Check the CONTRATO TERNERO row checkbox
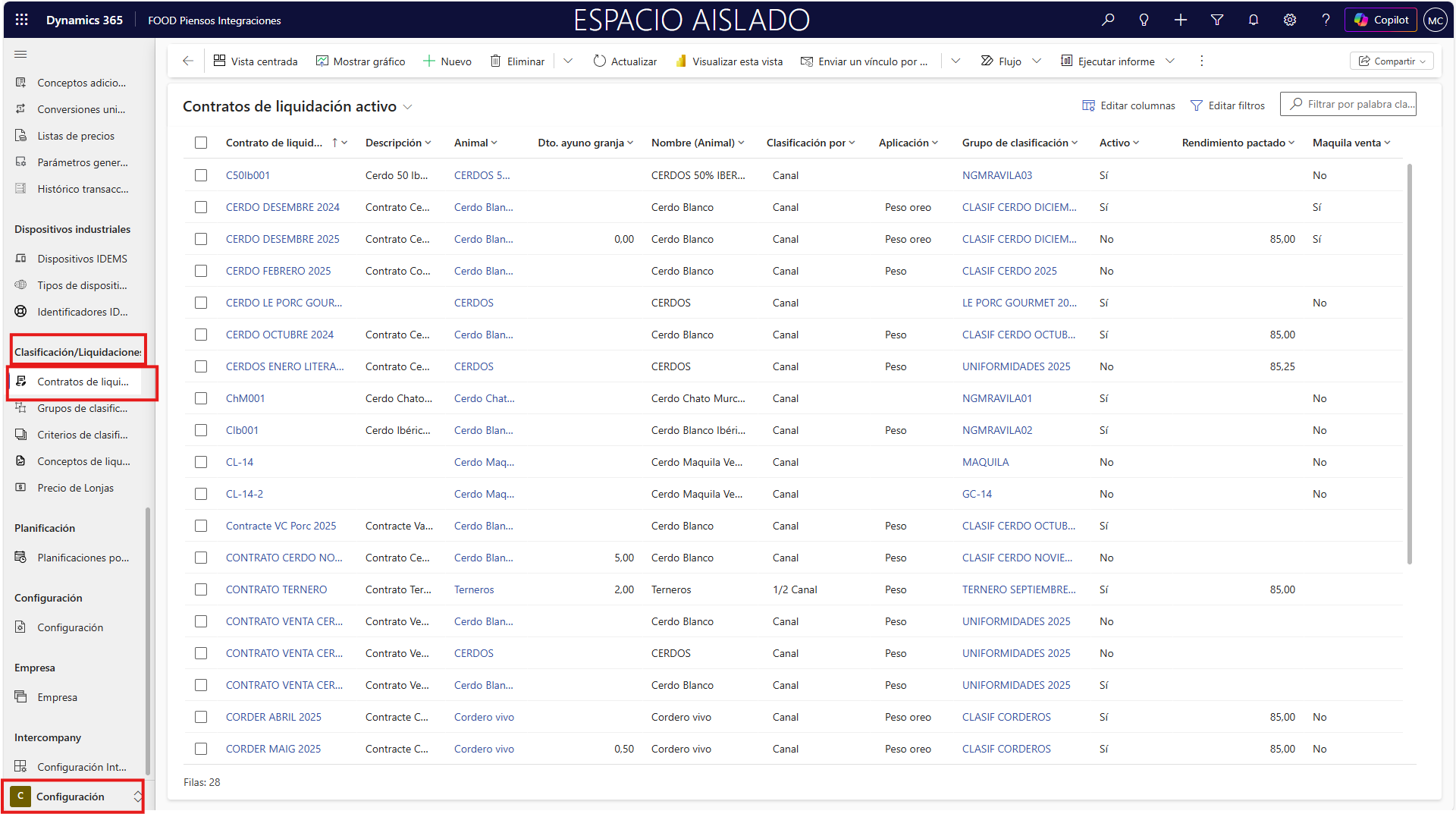The width and height of the screenshot is (1456, 814). (x=201, y=589)
